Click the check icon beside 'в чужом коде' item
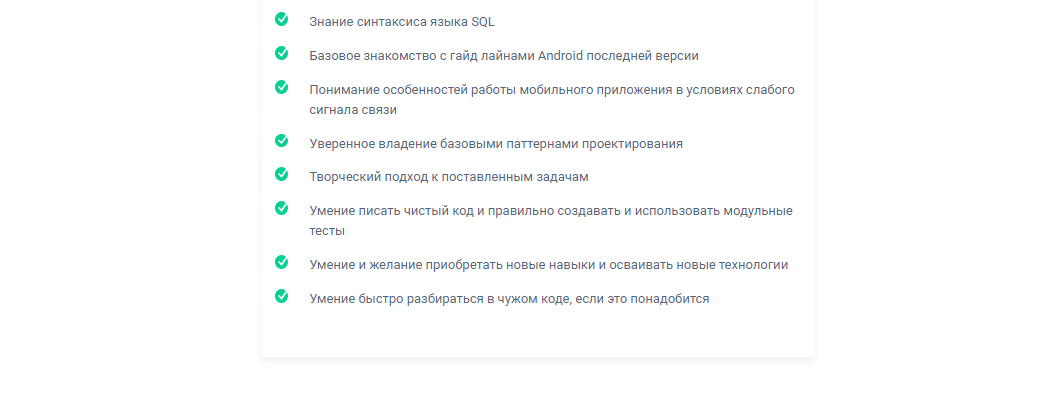 [x=282, y=296]
